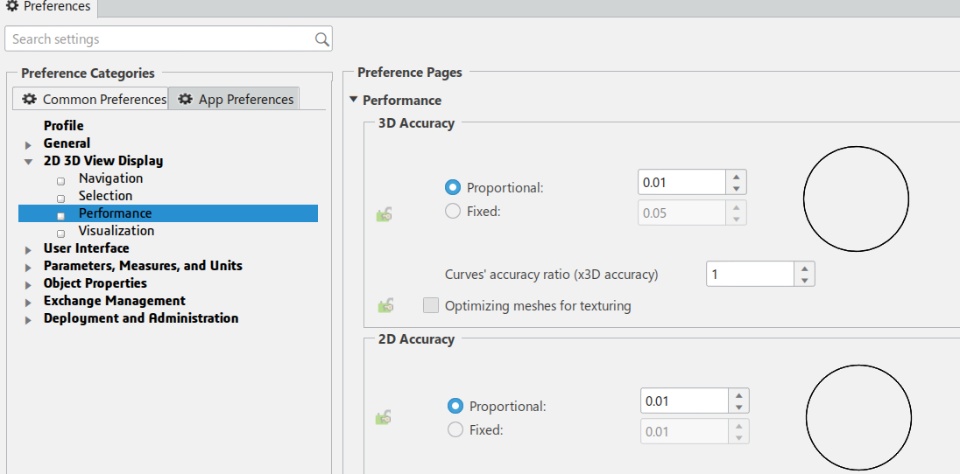Open the Profile preferences page

pos(63,126)
